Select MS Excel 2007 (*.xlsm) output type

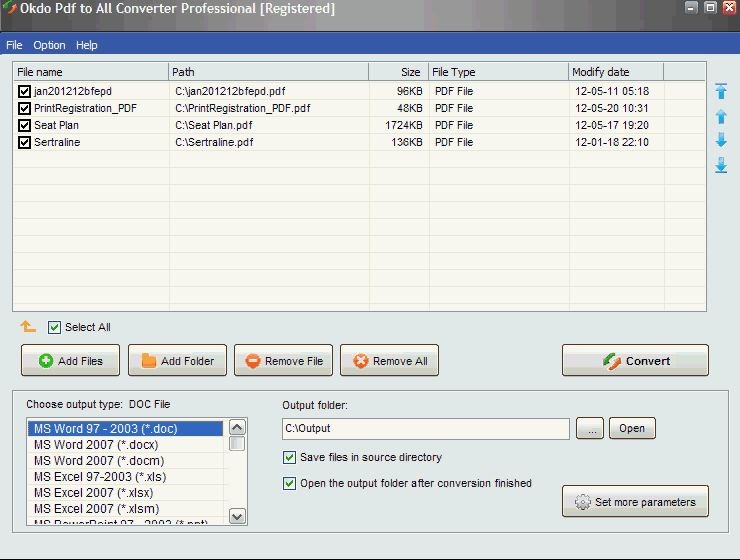pos(126,509)
